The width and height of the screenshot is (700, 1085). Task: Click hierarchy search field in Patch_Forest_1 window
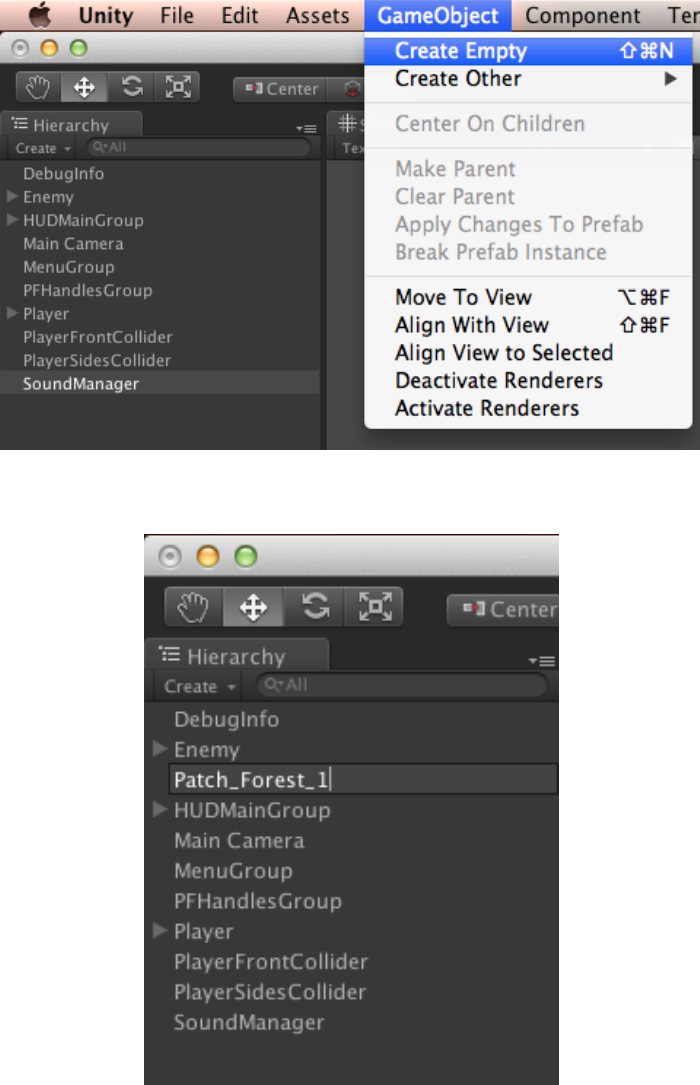402,686
